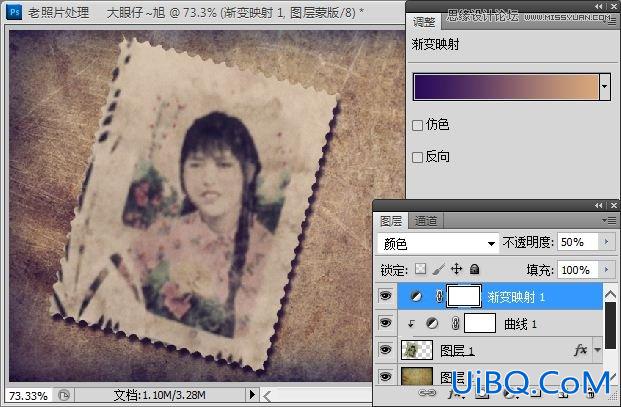
Task: Click the 渐变映射 1 layer name
Action: pos(516,297)
